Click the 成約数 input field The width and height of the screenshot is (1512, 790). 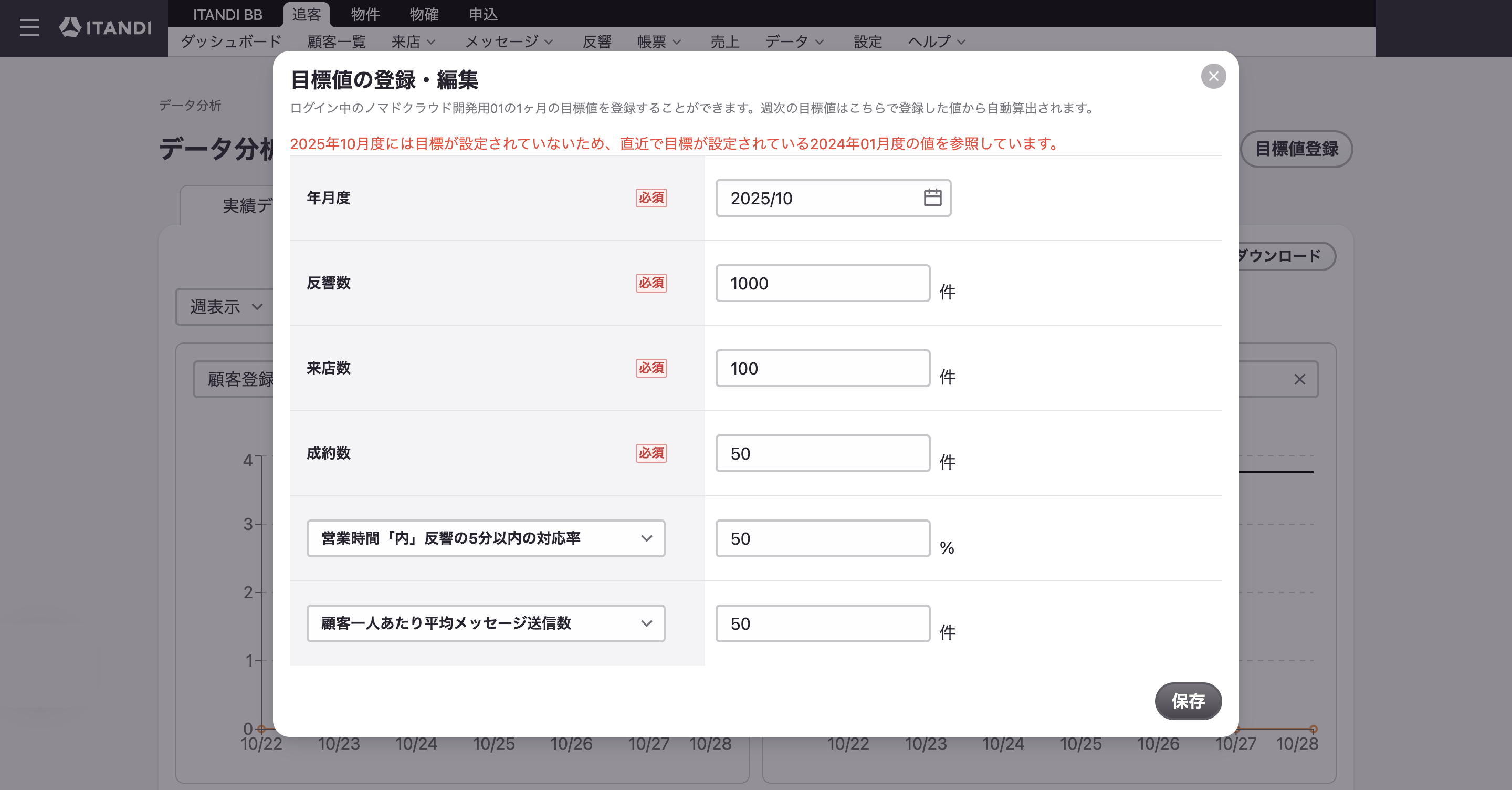[823, 453]
